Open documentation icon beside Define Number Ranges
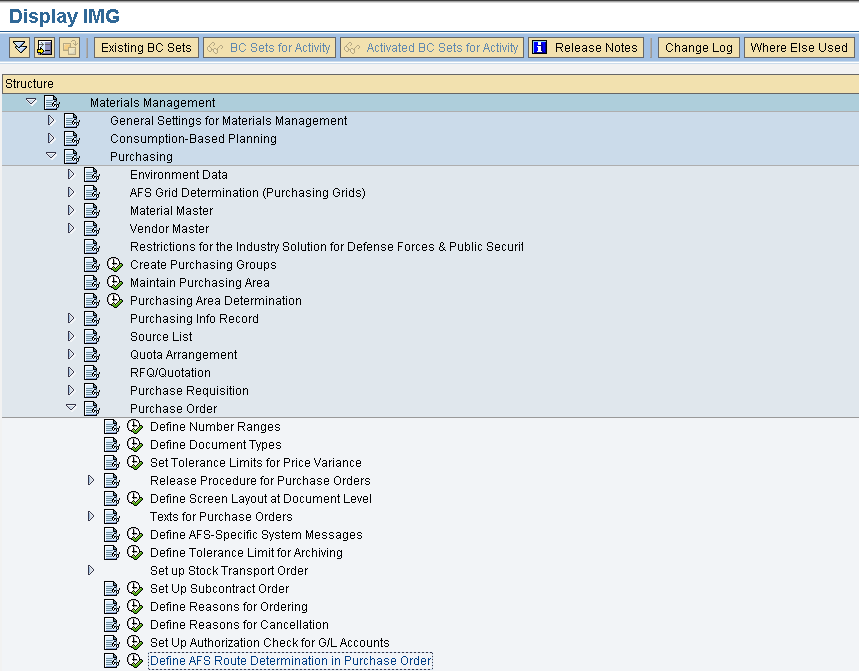The image size is (859, 671). coord(112,426)
